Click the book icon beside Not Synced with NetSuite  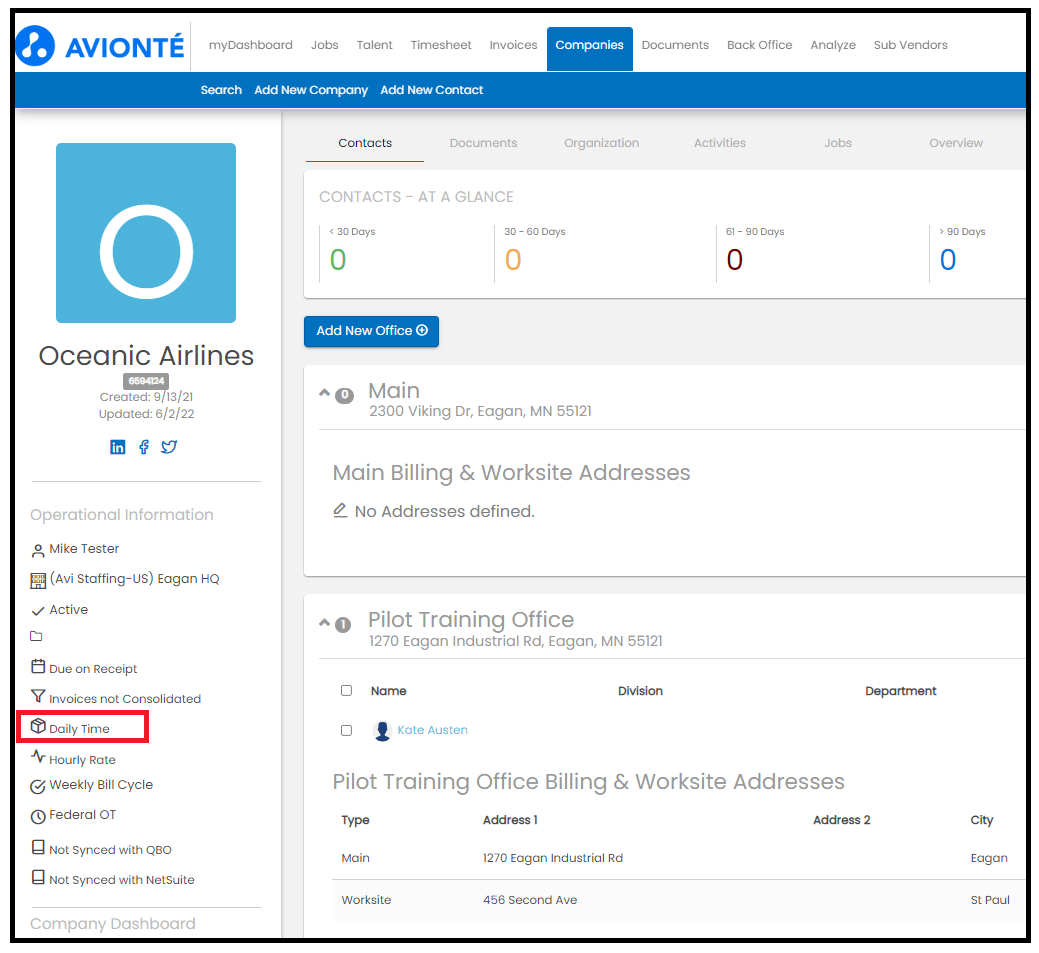(38, 877)
